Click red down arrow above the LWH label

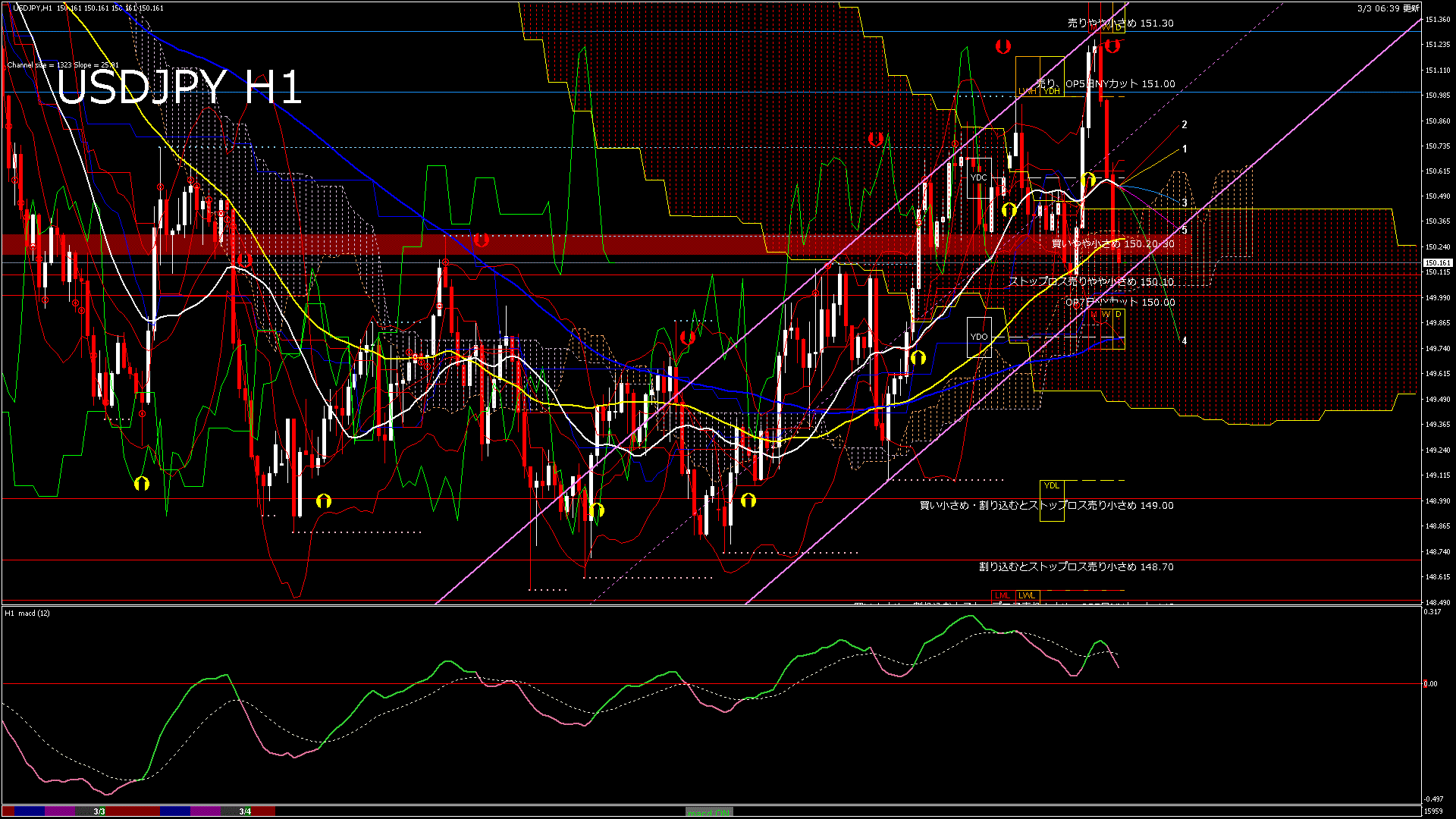(x=1003, y=46)
